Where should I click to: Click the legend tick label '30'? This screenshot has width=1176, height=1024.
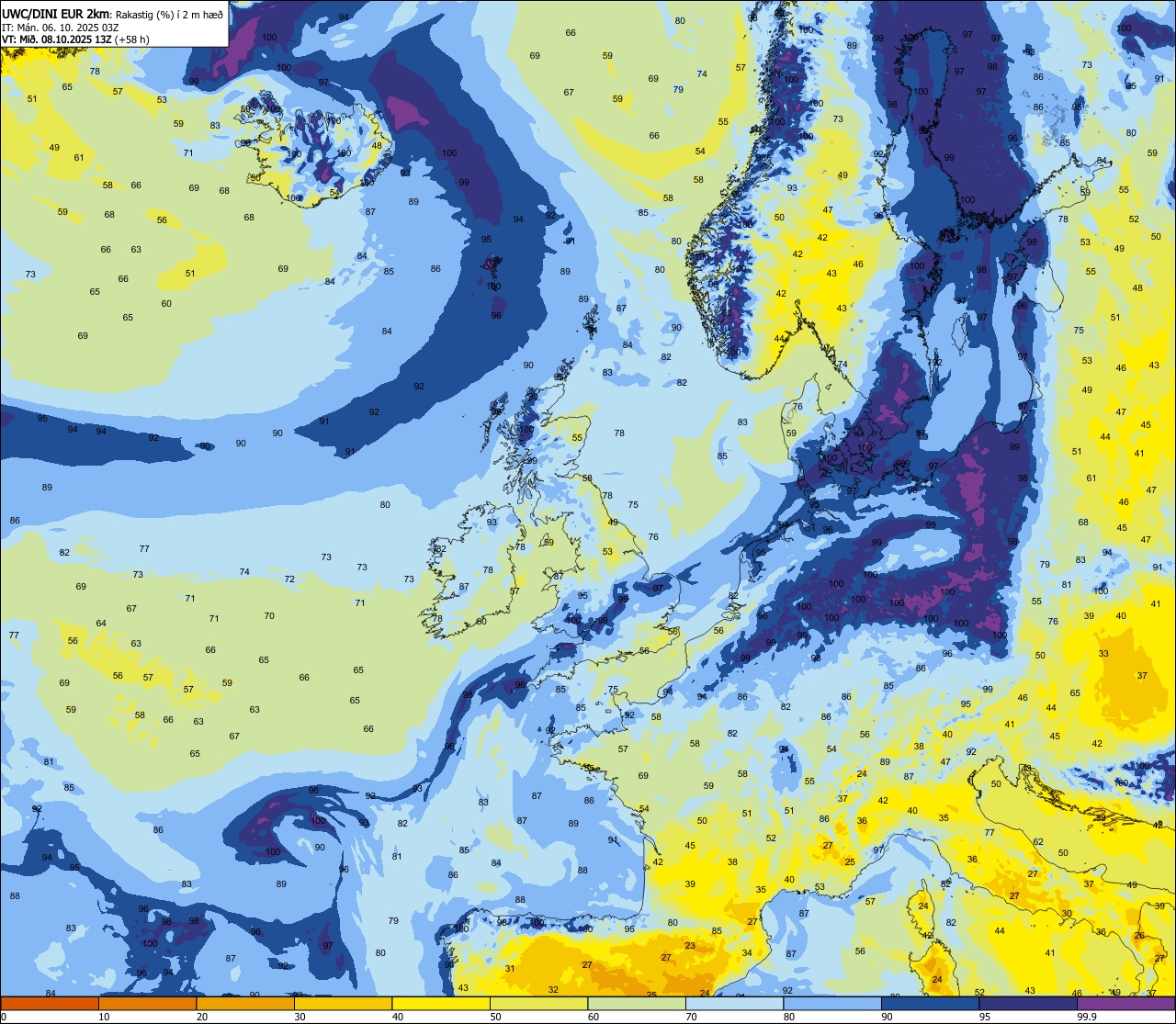(300, 1017)
